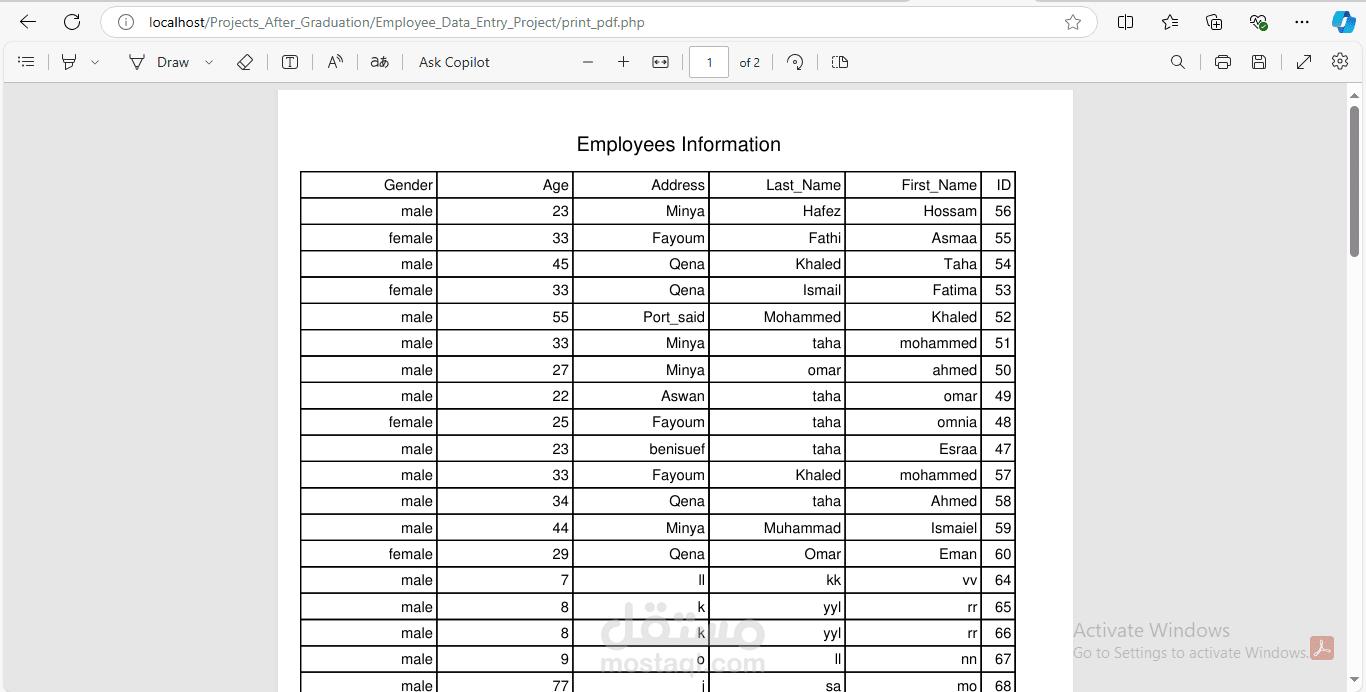
Task: Click Ask Copilot
Action: pos(454,62)
